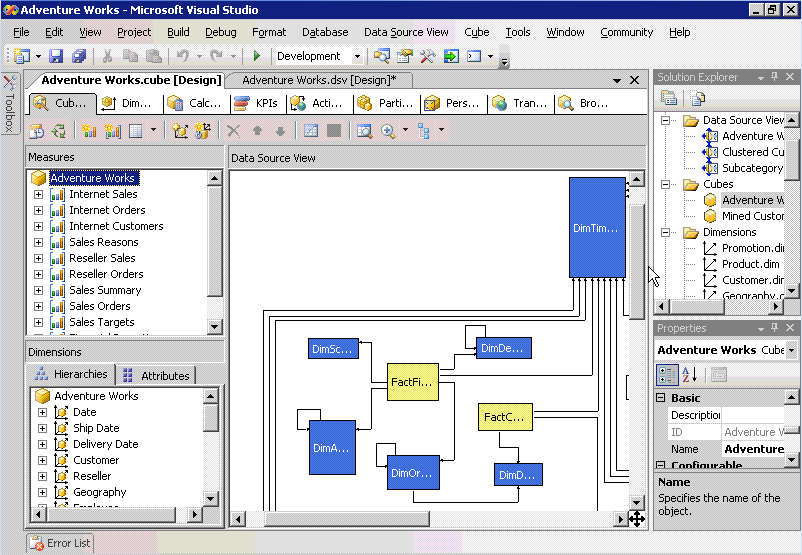Image resolution: width=802 pixels, height=555 pixels.
Task: Click the Name property value field
Action: point(753,449)
